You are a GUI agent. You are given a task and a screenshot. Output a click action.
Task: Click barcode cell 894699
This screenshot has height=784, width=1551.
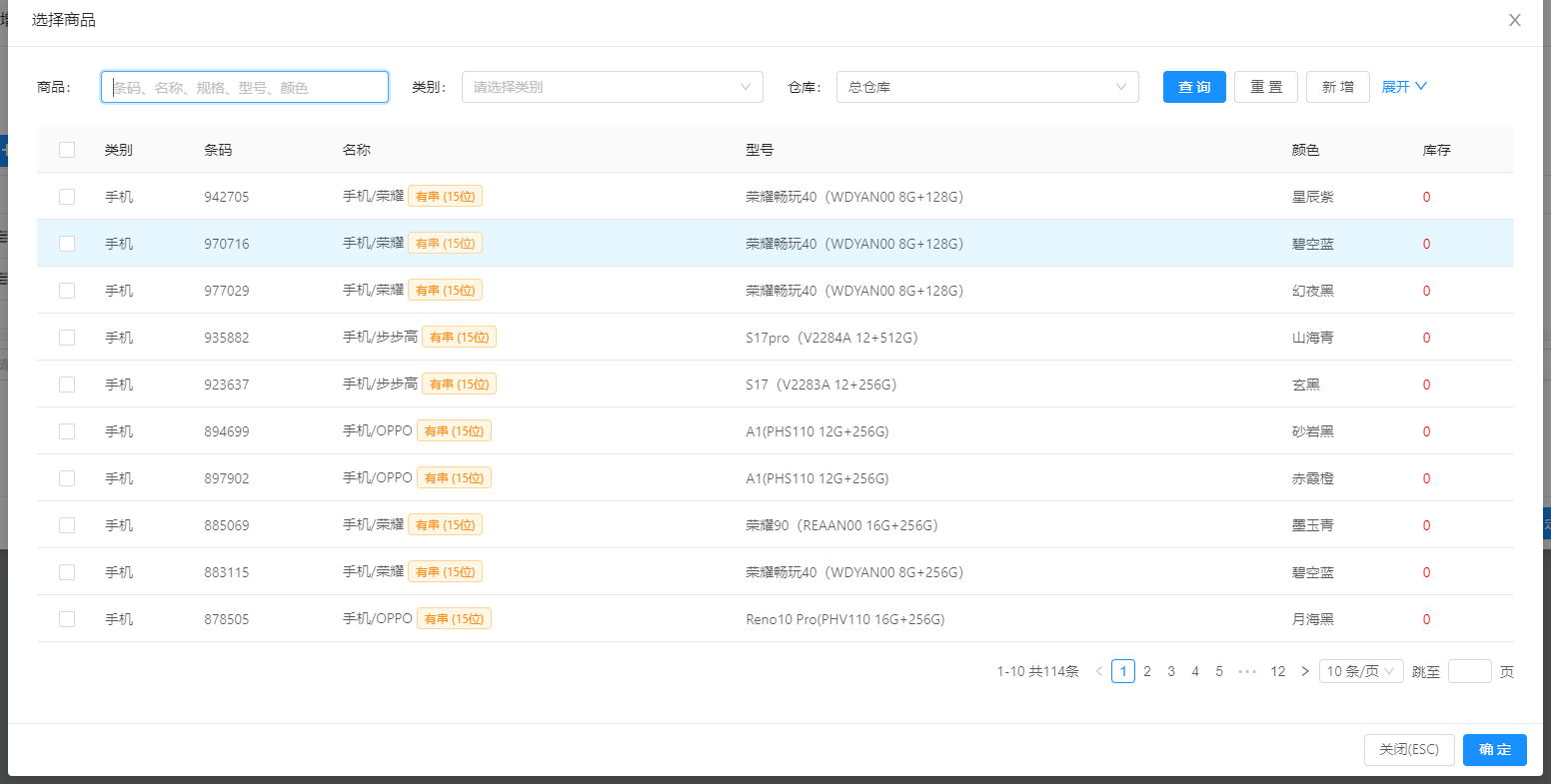pyautogui.click(x=227, y=431)
